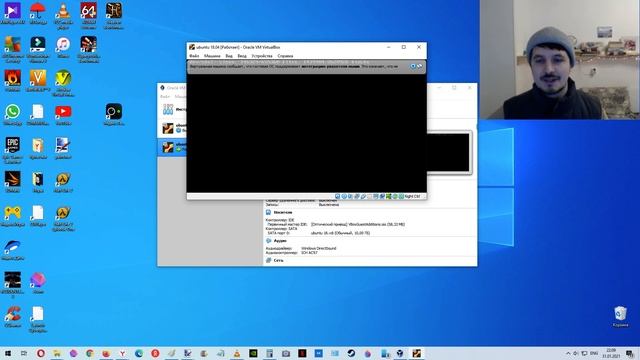Open the Машина menu in the VM window
640x360 pixels.
click(x=212, y=56)
